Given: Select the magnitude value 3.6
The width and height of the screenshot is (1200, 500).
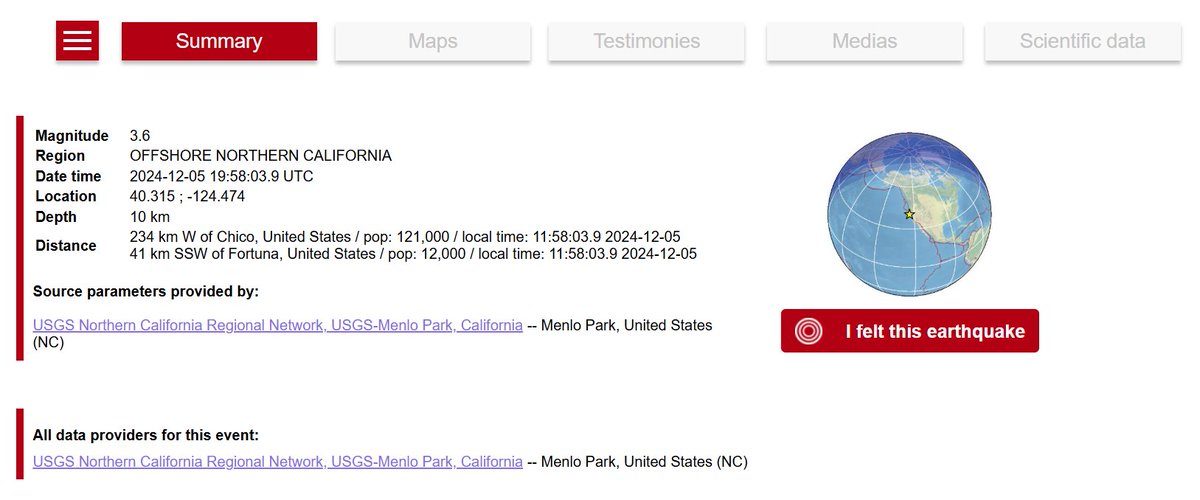Looking at the screenshot, I should 141,135.
